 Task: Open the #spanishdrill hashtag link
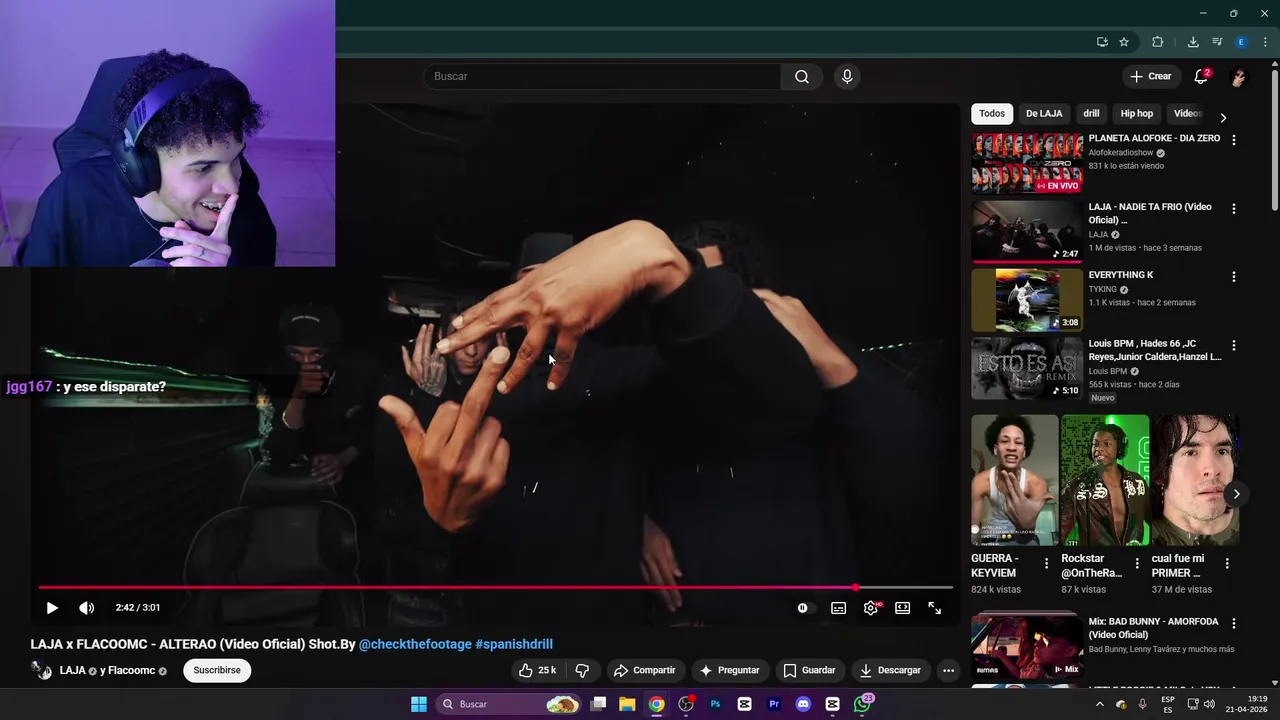pos(514,644)
